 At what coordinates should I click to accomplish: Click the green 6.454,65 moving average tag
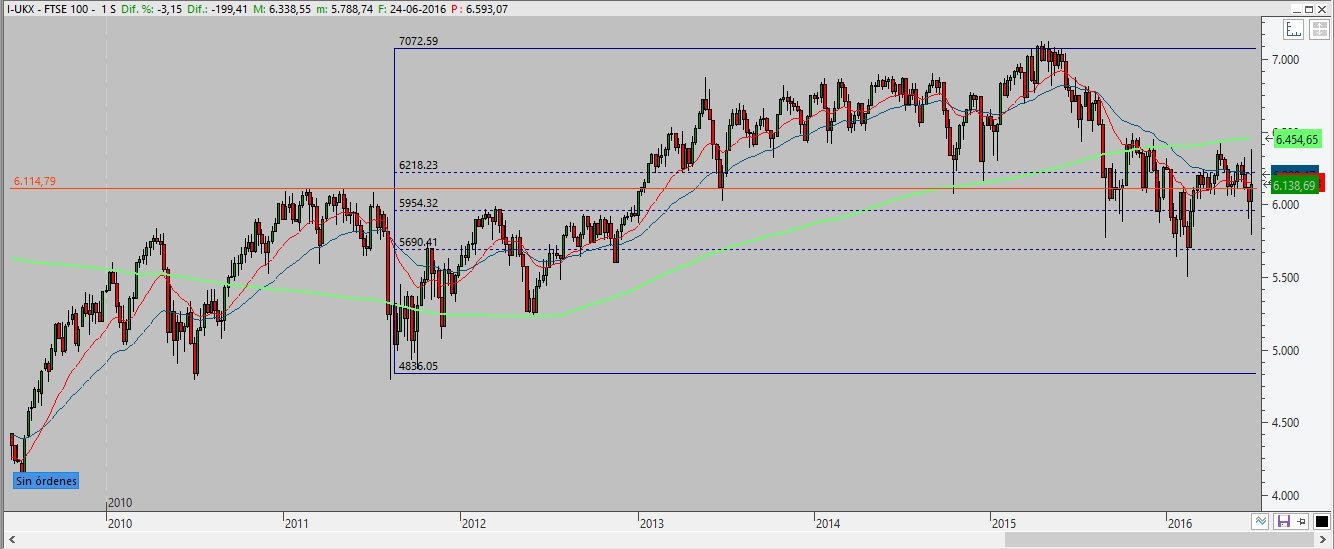(x=1297, y=139)
